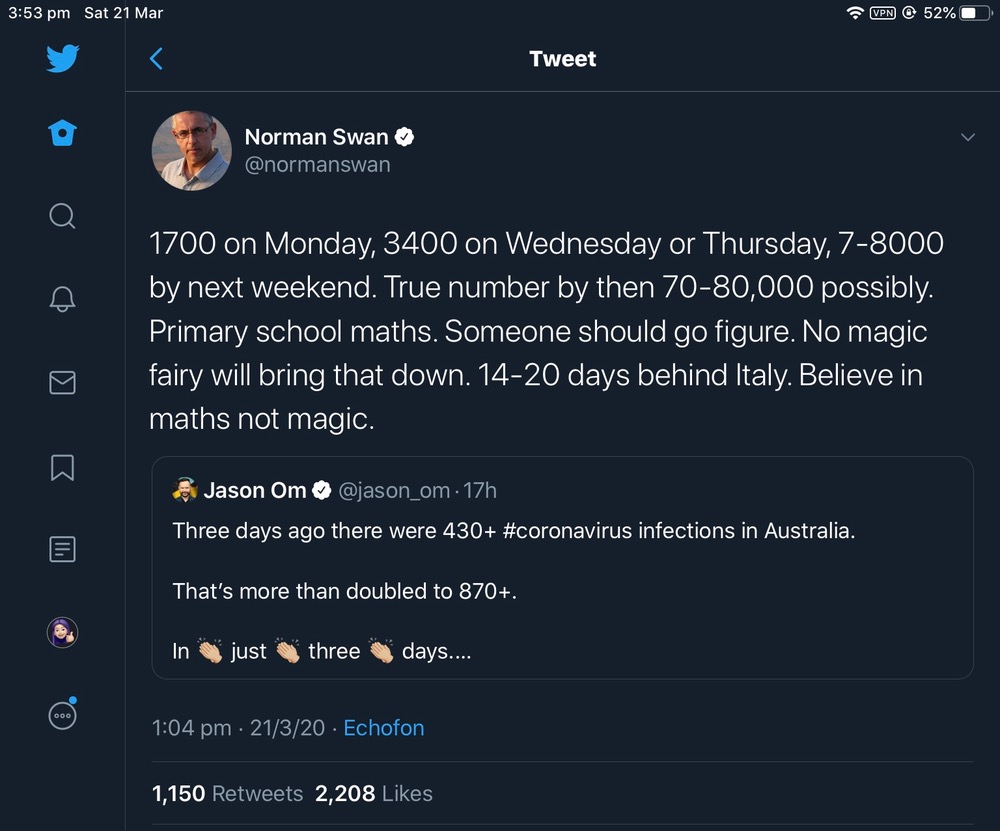Screen dimensions: 1000x831
Task: Open the profile avatar in sidebar
Action: pyautogui.click(x=62, y=632)
